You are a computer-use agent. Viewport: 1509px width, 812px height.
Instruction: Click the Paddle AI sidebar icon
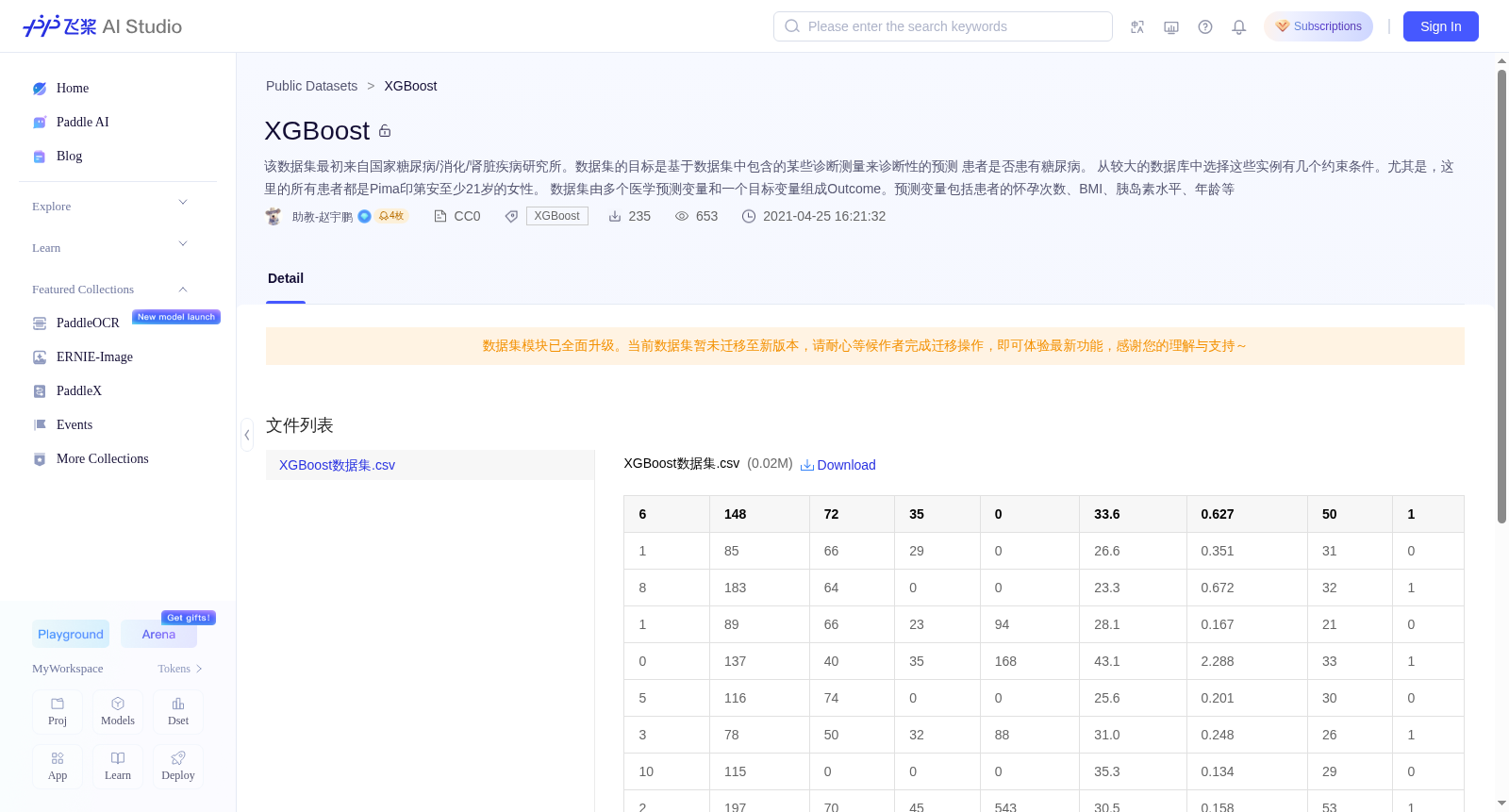(x=40, y=123)
